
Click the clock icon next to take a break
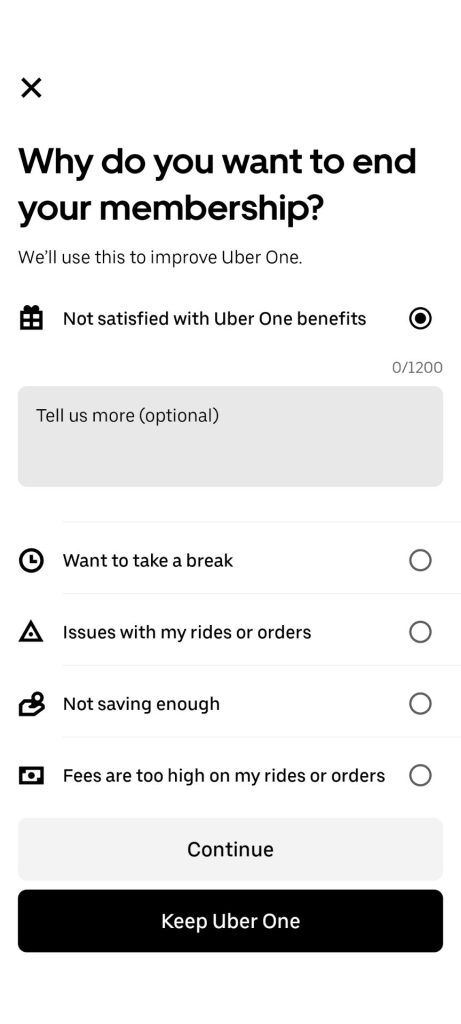31,560
